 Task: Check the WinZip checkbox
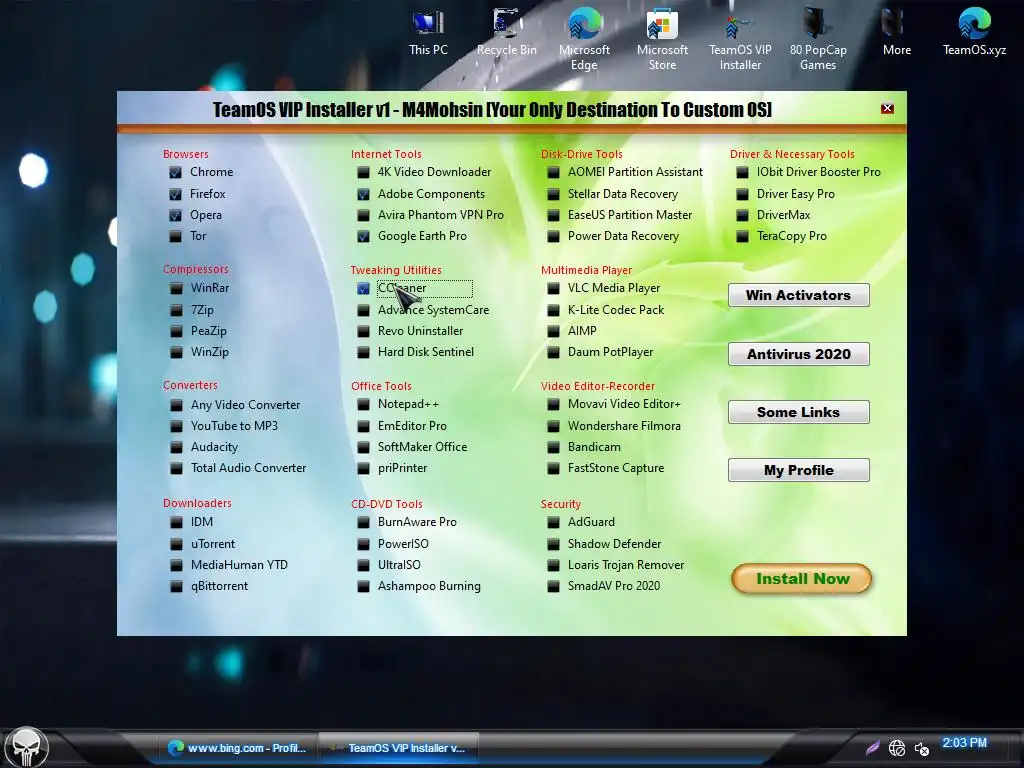(x=176, y=352)
